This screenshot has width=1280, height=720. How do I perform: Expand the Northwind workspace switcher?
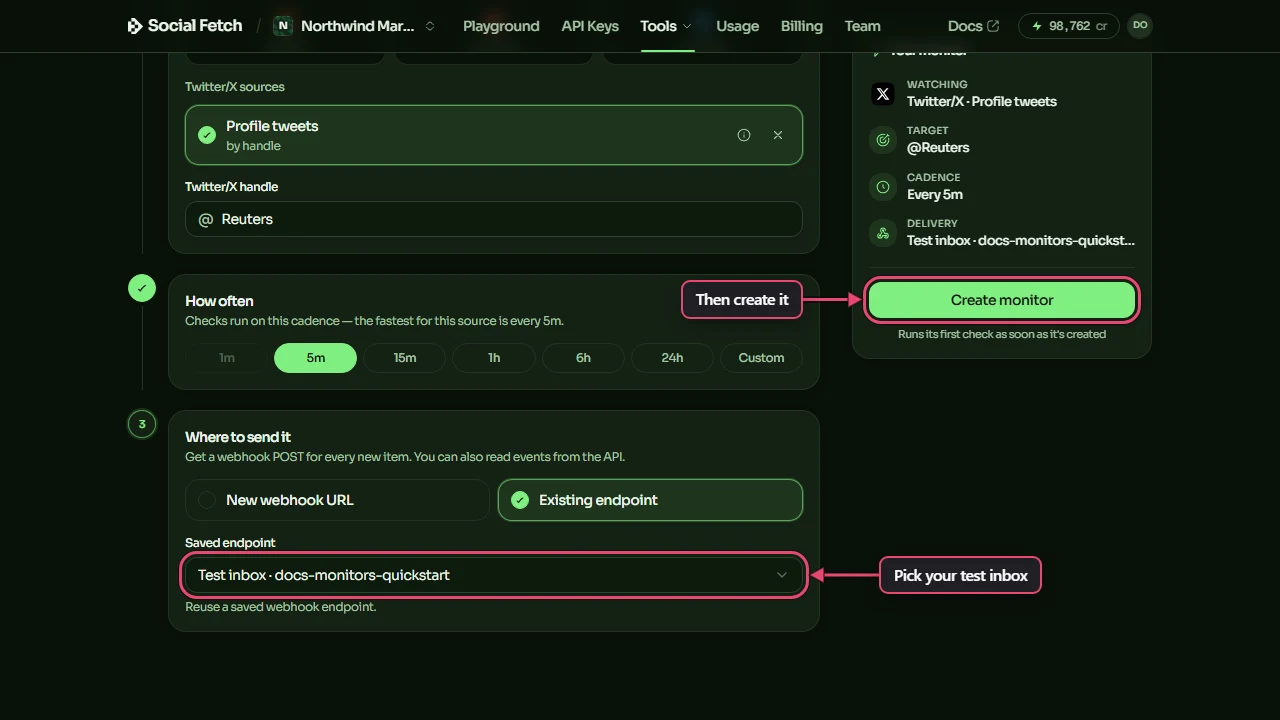[430, 26]
